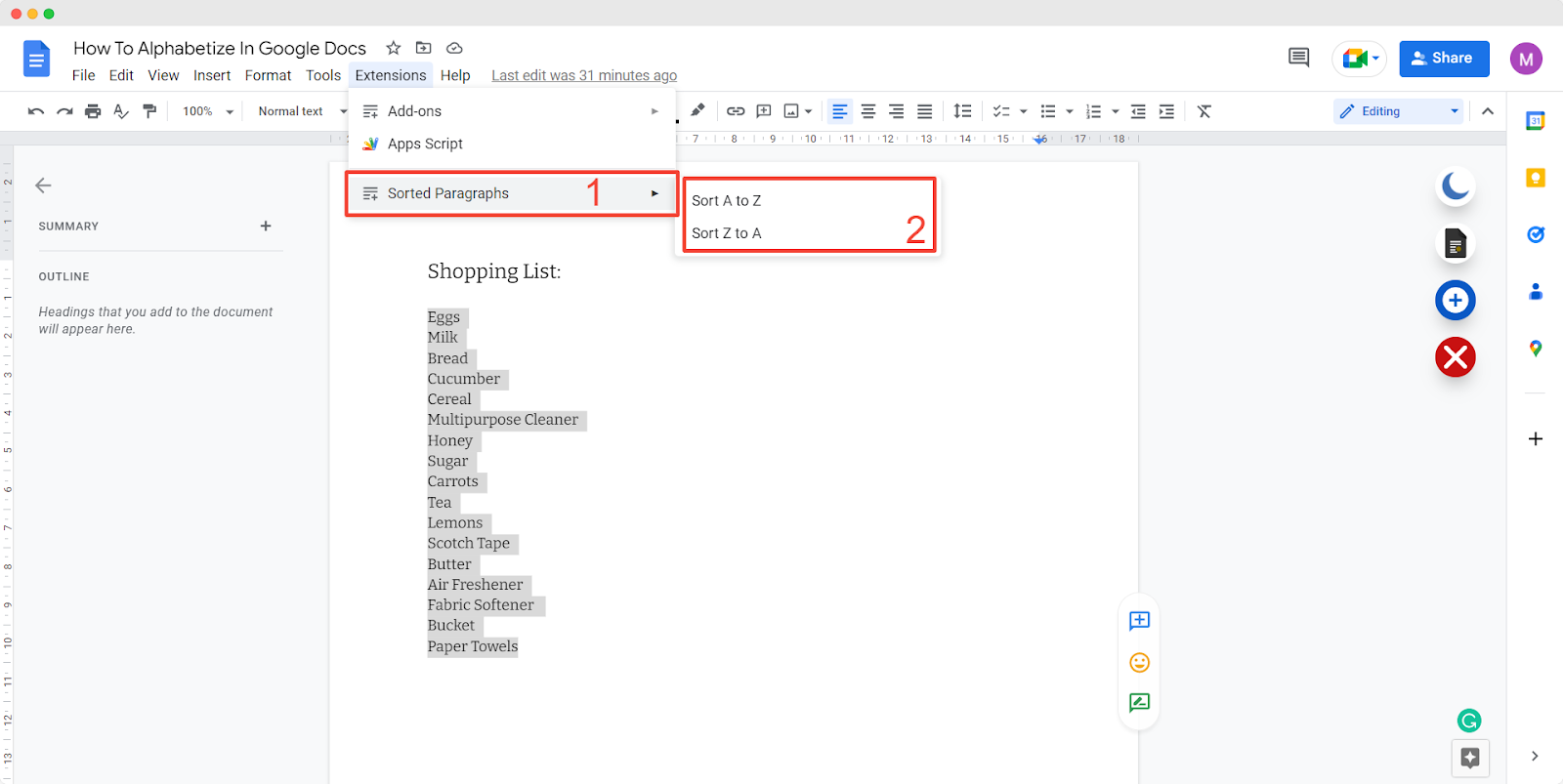Insert a link using the chain icon
Image resolution: width=1563 pixels, height=784 pixels.
point(736,111)
